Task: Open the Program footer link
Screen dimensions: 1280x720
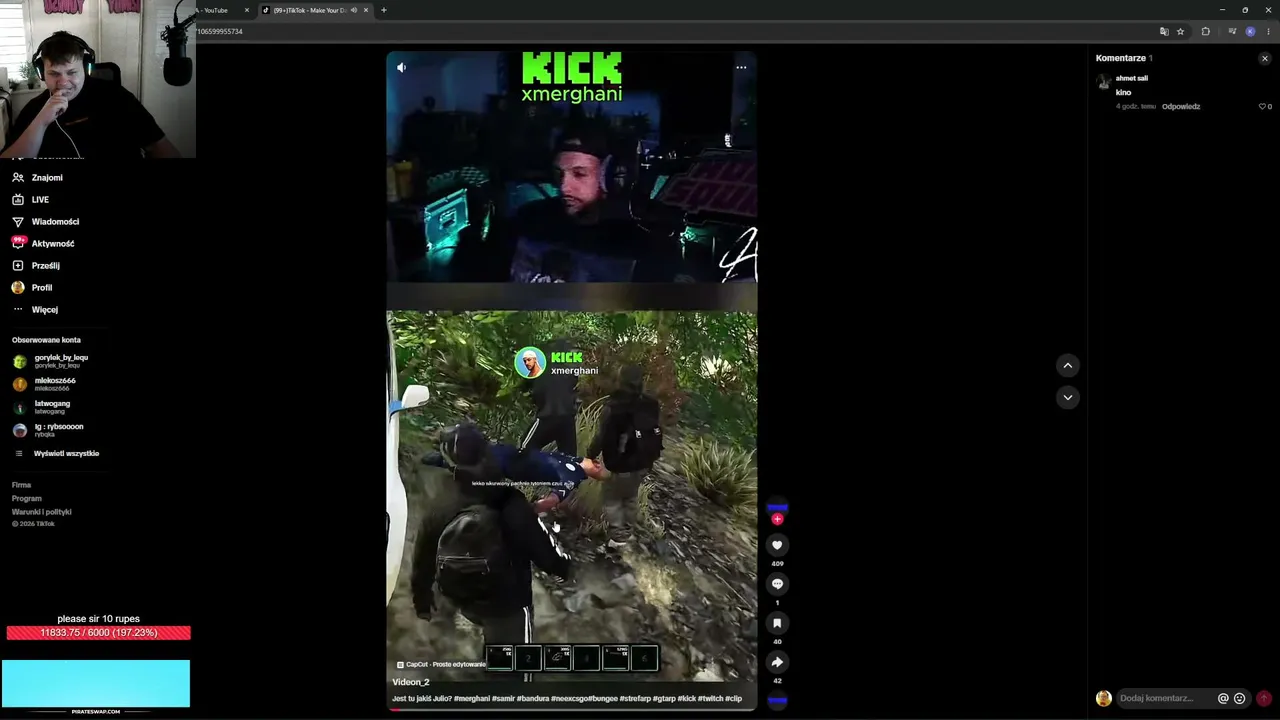Action: point(27,498)
